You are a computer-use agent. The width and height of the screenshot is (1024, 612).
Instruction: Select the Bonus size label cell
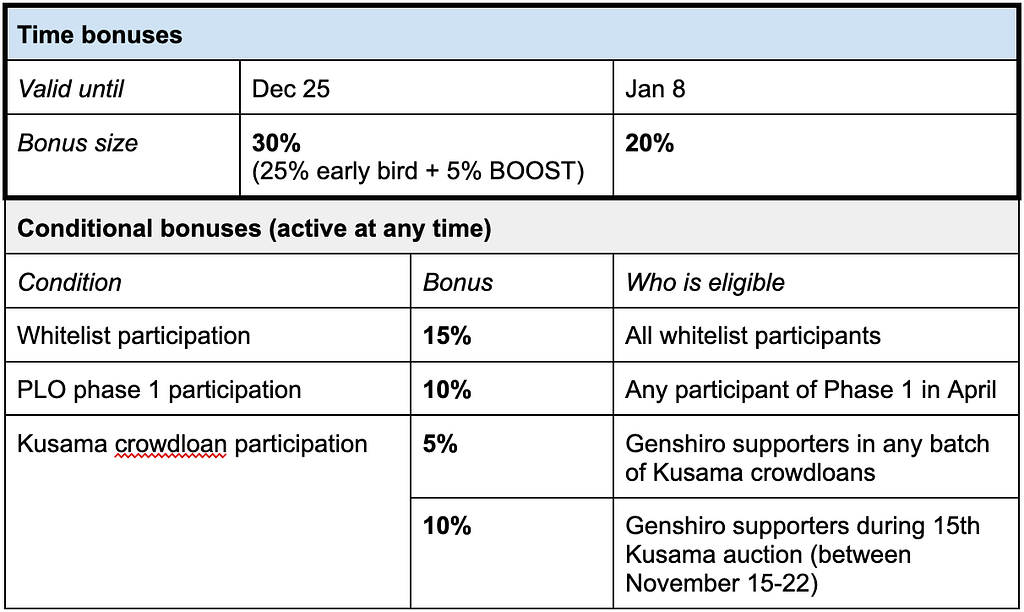[123, 155]
